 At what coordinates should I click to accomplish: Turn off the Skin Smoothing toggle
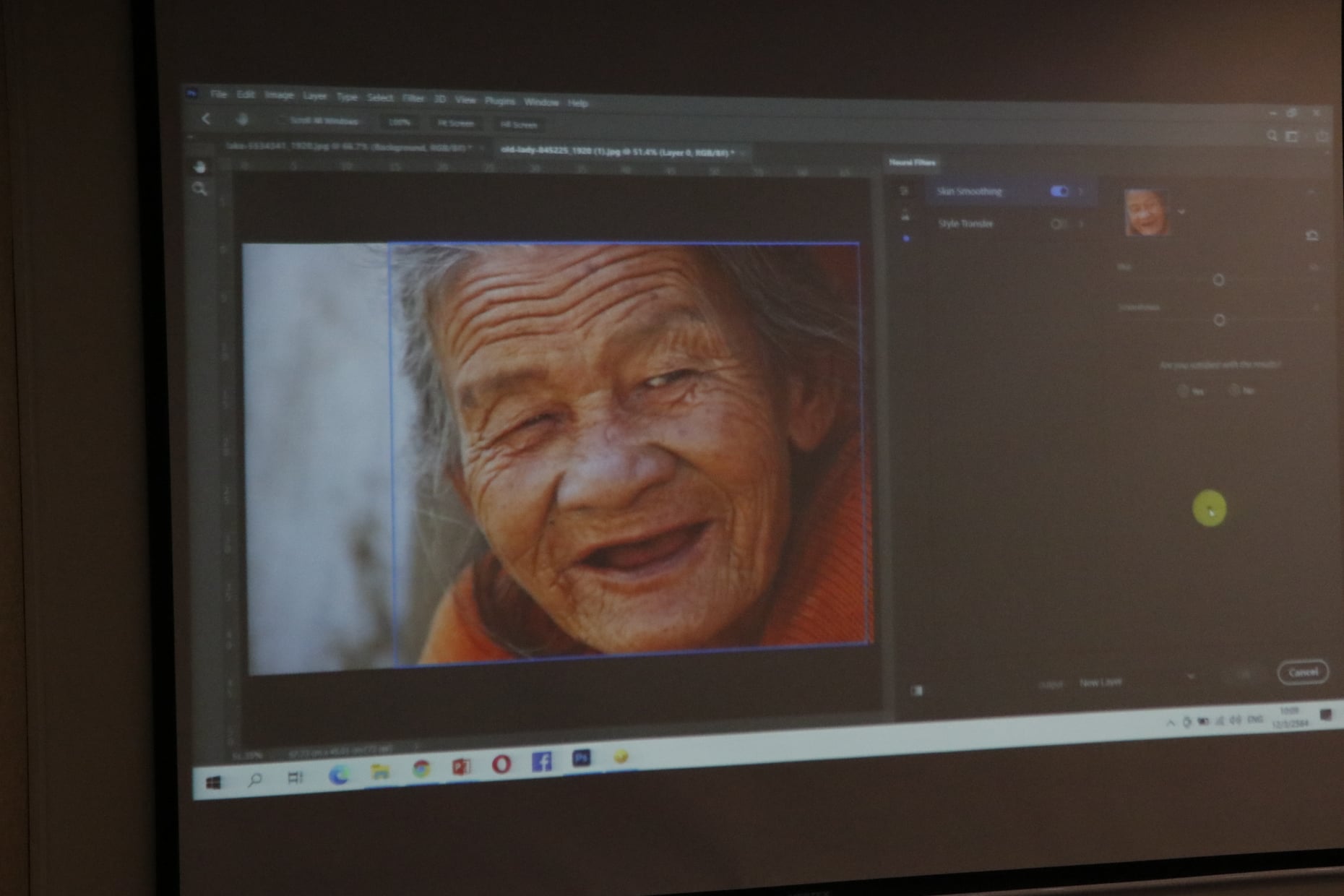click(1059, 191)
